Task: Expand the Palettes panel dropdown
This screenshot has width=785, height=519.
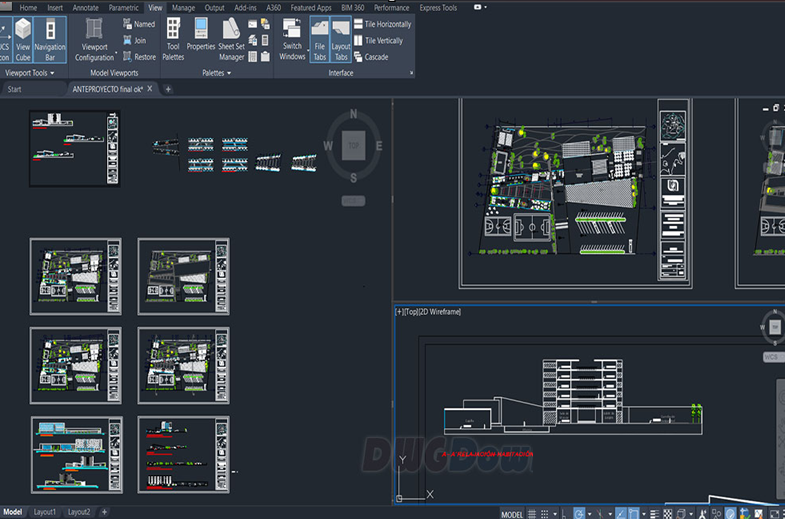Action: click(217, 73)
